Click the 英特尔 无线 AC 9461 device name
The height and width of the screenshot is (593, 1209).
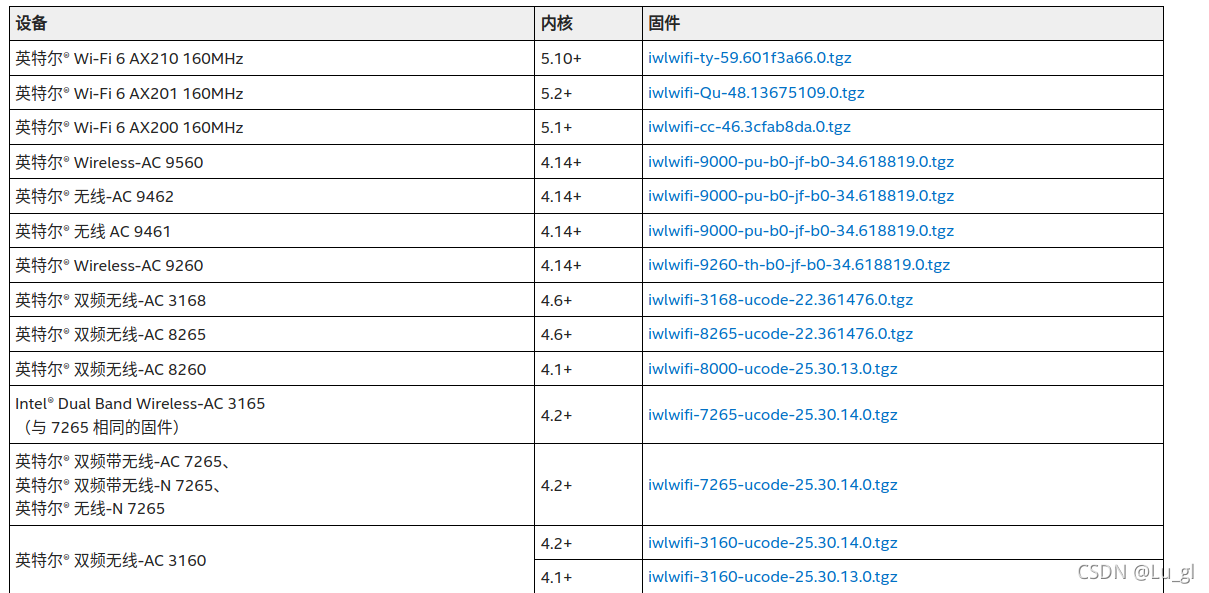point(93,231)
